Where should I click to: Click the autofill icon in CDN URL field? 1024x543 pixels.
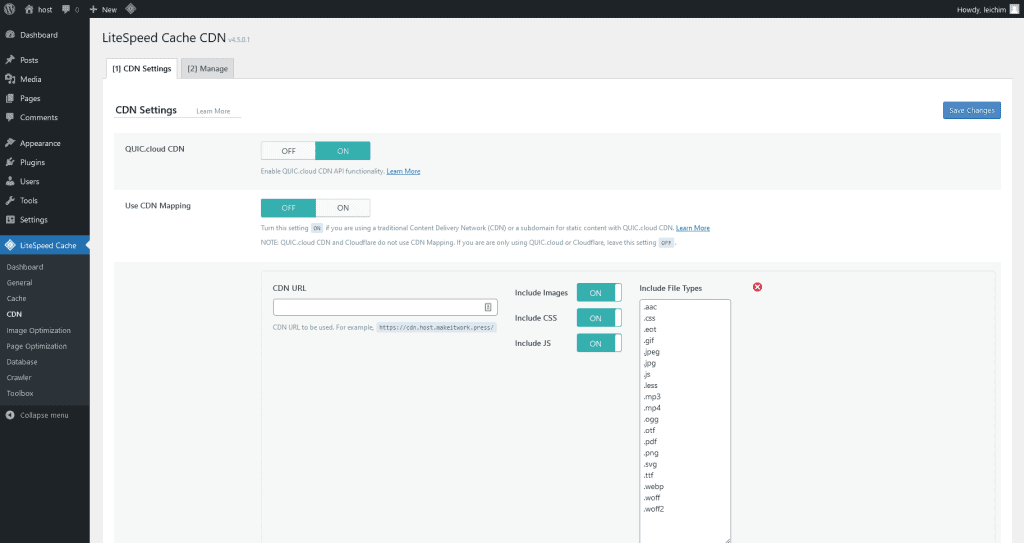click(x=488, y=307)
